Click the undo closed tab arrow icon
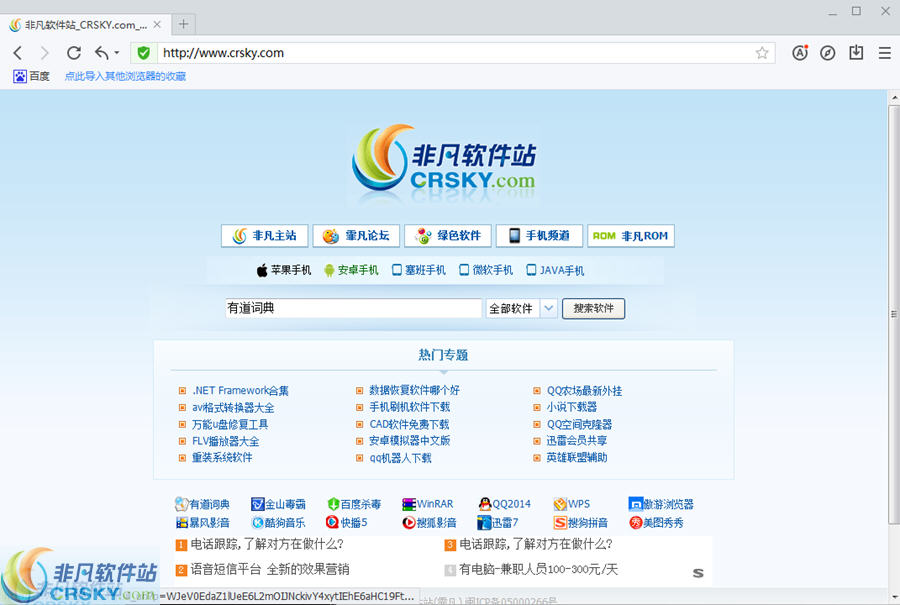Image resolution: width=900 pixels, height=605 pixels. [102, 53]
